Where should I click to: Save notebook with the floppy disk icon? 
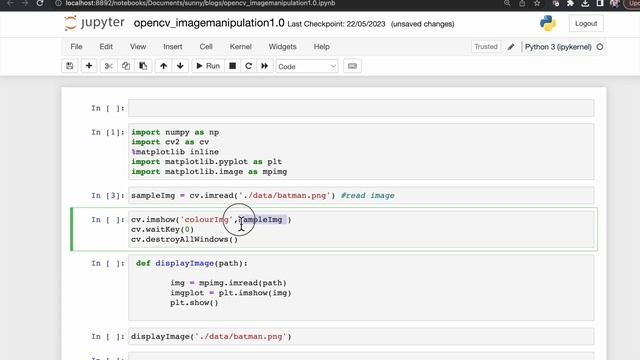(70, 66)
